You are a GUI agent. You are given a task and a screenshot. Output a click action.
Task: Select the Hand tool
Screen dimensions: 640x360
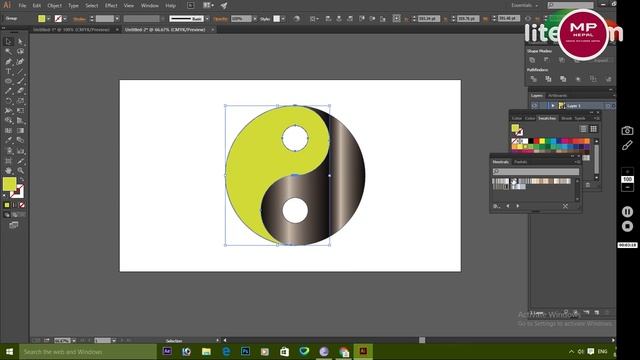point(8,171)
